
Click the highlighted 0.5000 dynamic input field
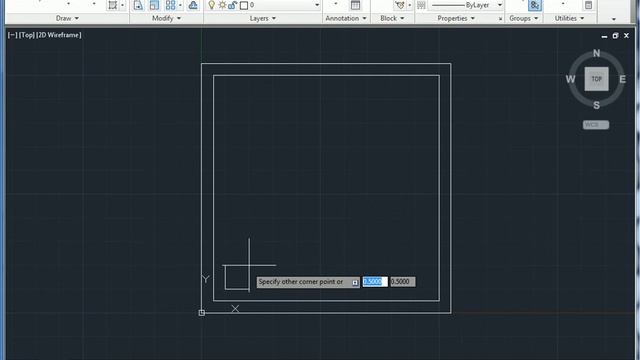375,282
